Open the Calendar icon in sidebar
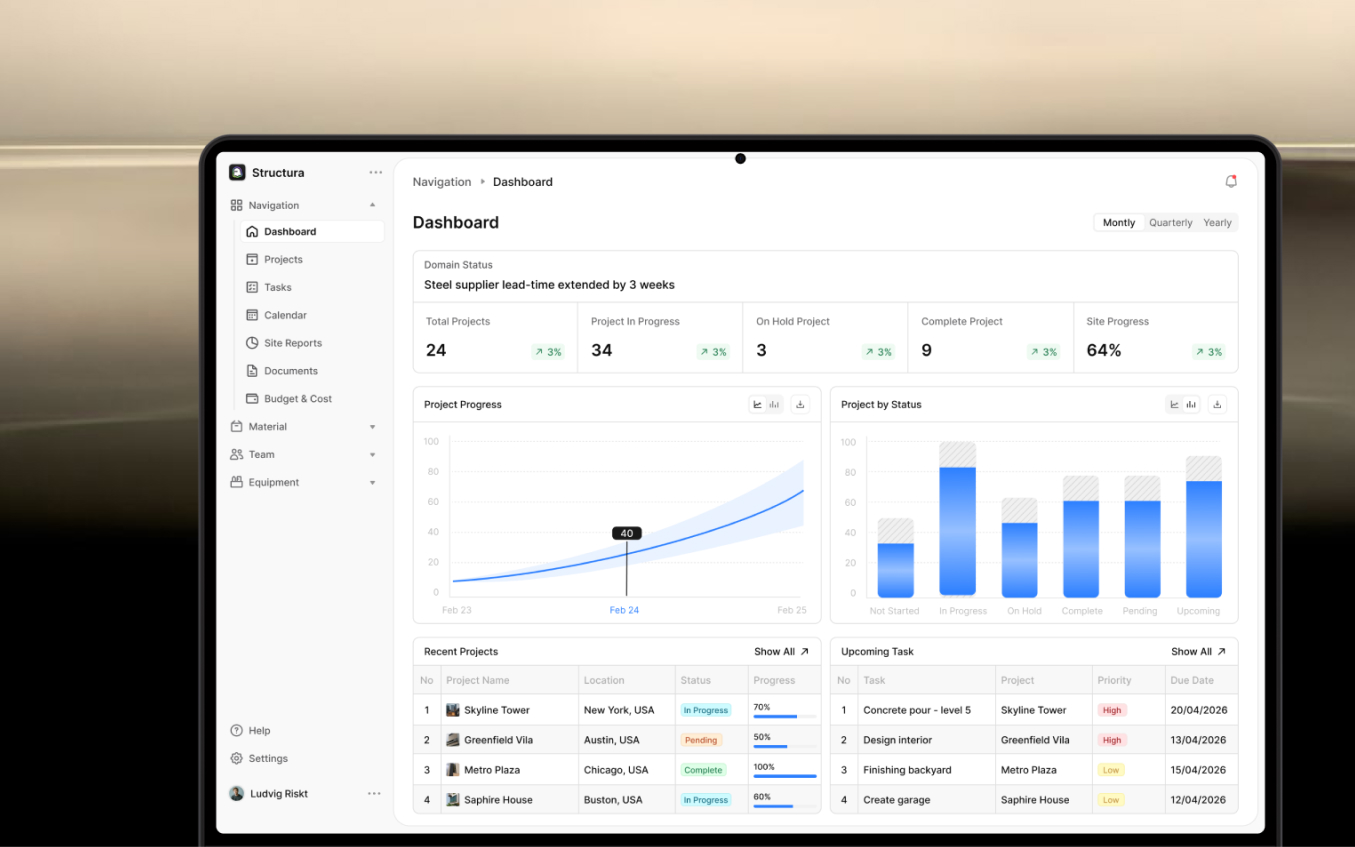The width and height of the screenshot is (1355, 847). [252, 315]
